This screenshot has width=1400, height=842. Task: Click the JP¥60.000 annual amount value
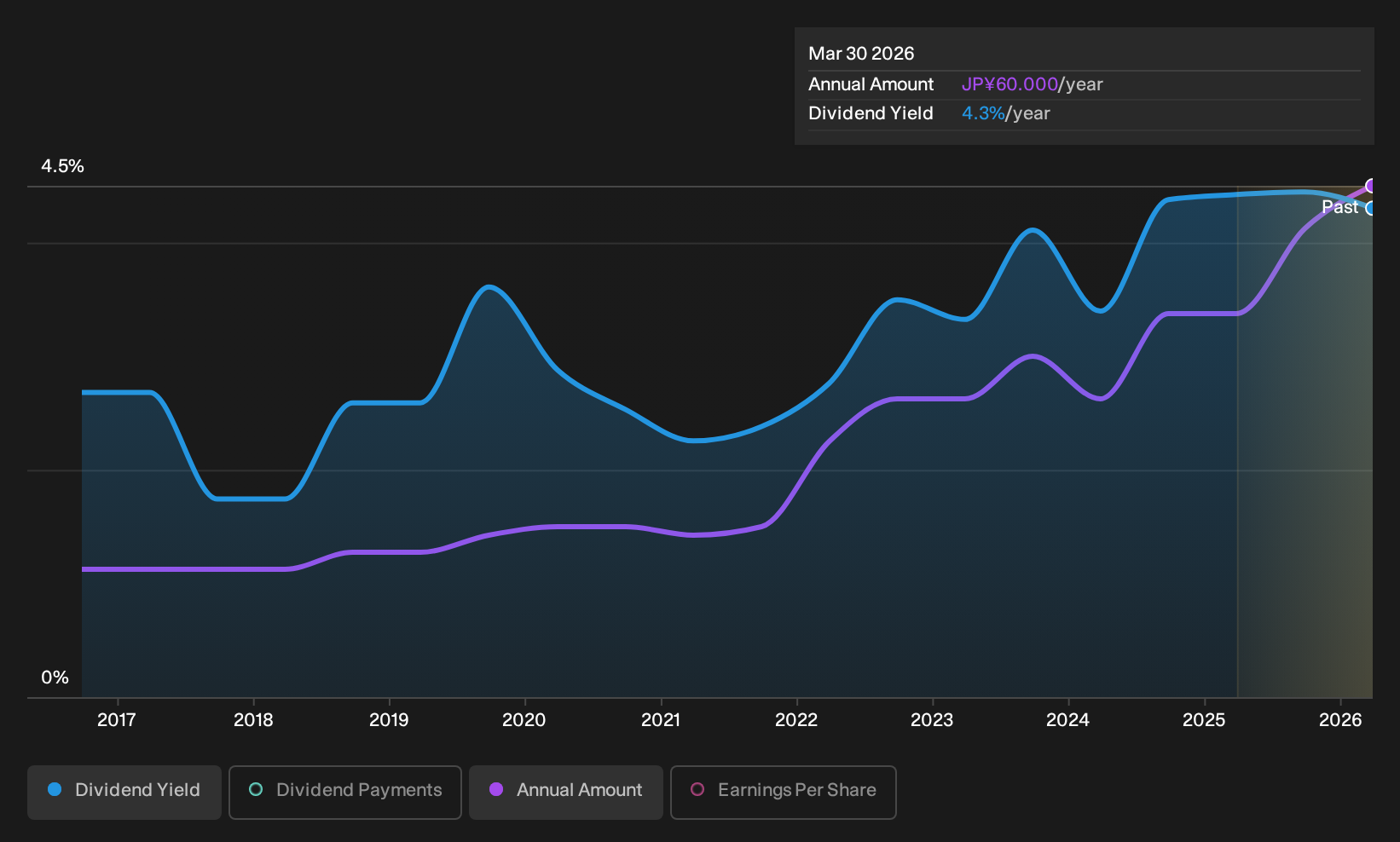(x=1010, y=84)
